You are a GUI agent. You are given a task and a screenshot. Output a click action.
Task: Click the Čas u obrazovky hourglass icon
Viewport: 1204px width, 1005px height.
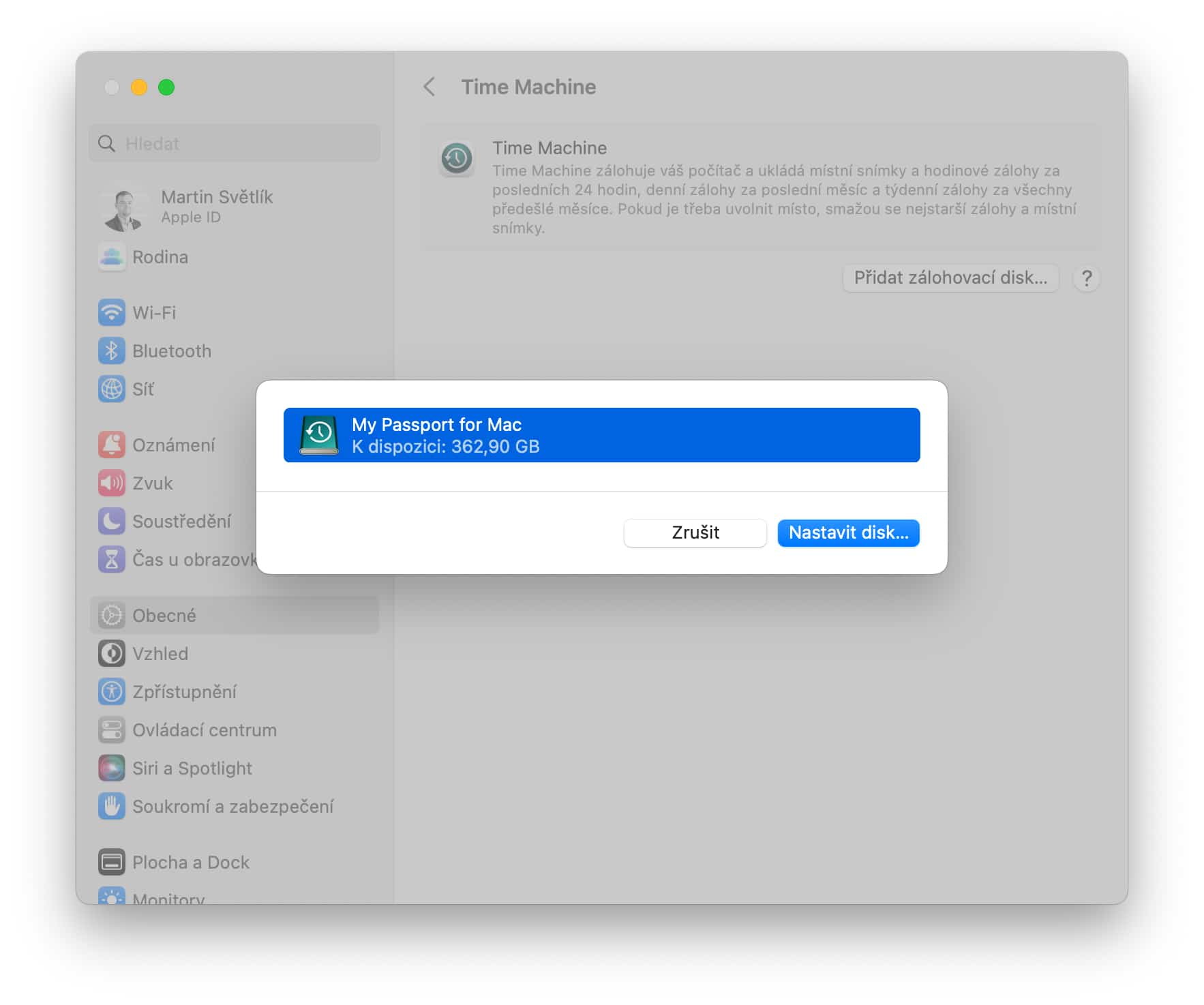click(112, 560)
